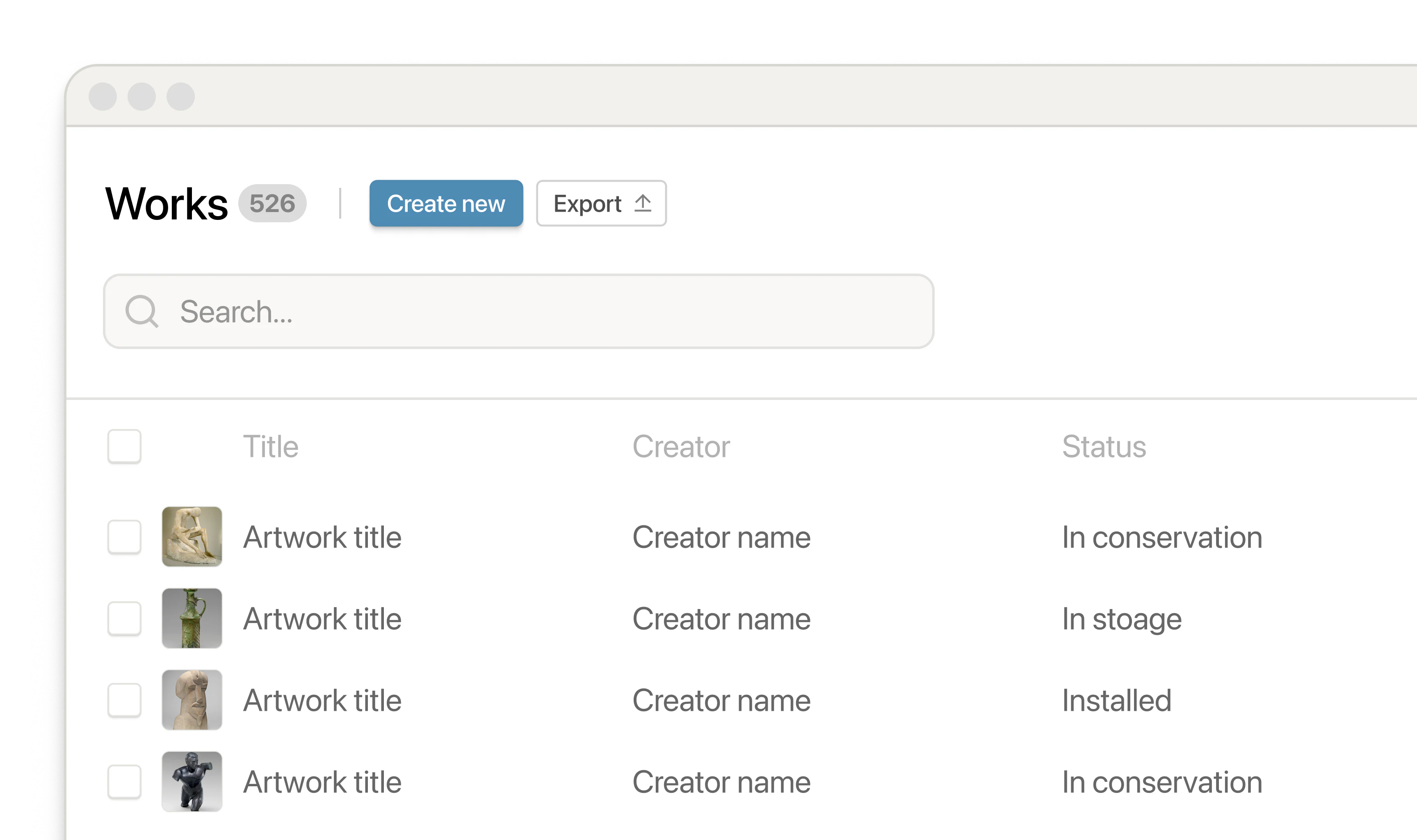
Task: Click the Export button
Action: point(601,203)
